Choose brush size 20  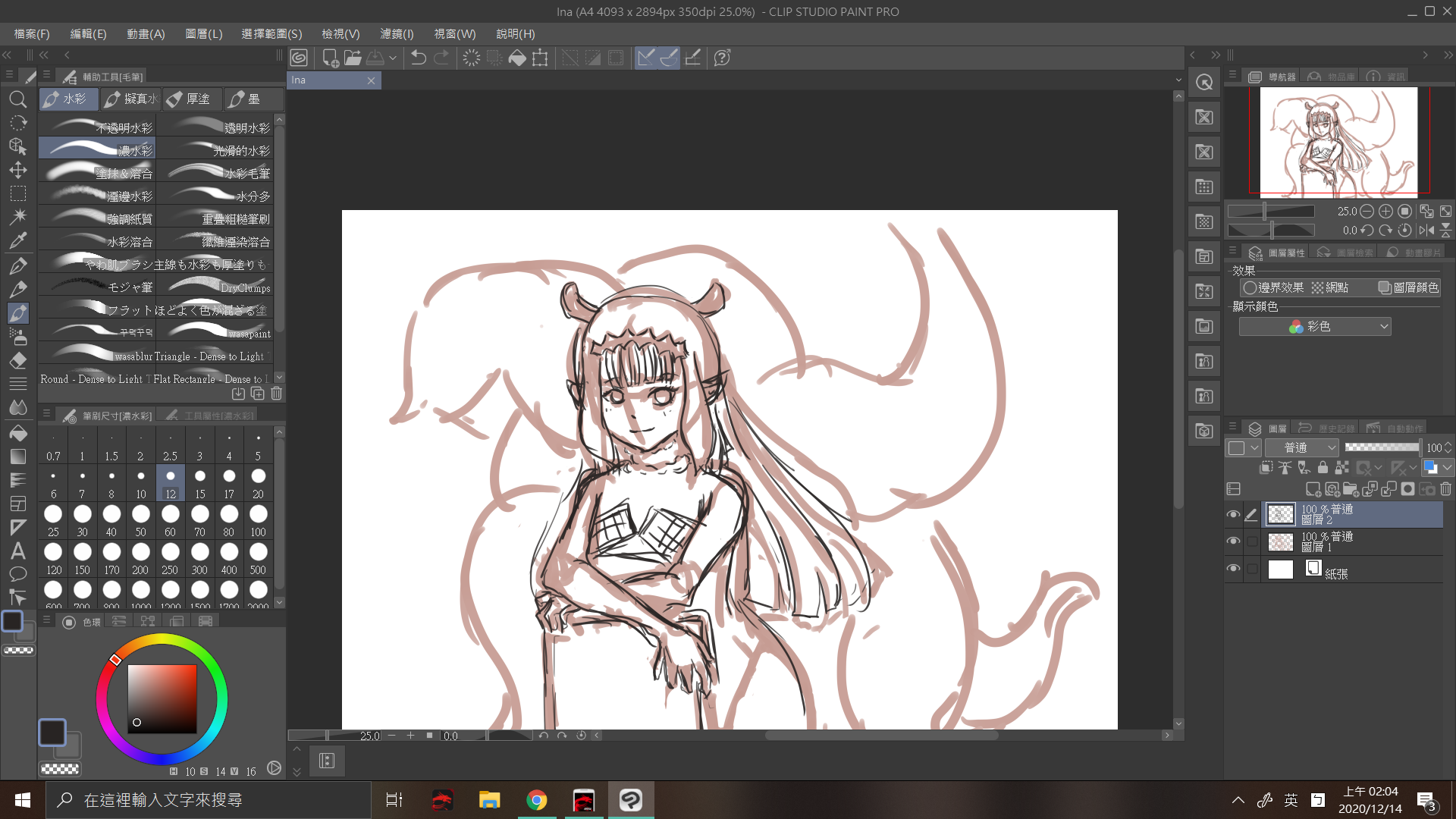(259, 483)
